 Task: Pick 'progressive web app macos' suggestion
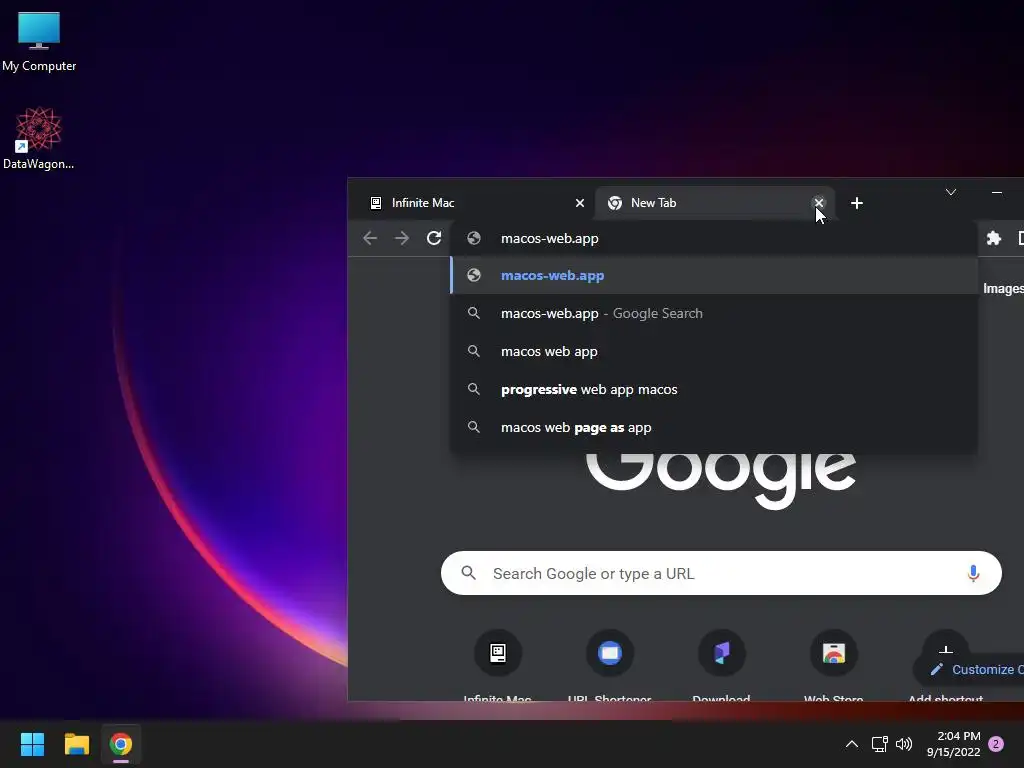pyautogui.click(x=714, y=389)
